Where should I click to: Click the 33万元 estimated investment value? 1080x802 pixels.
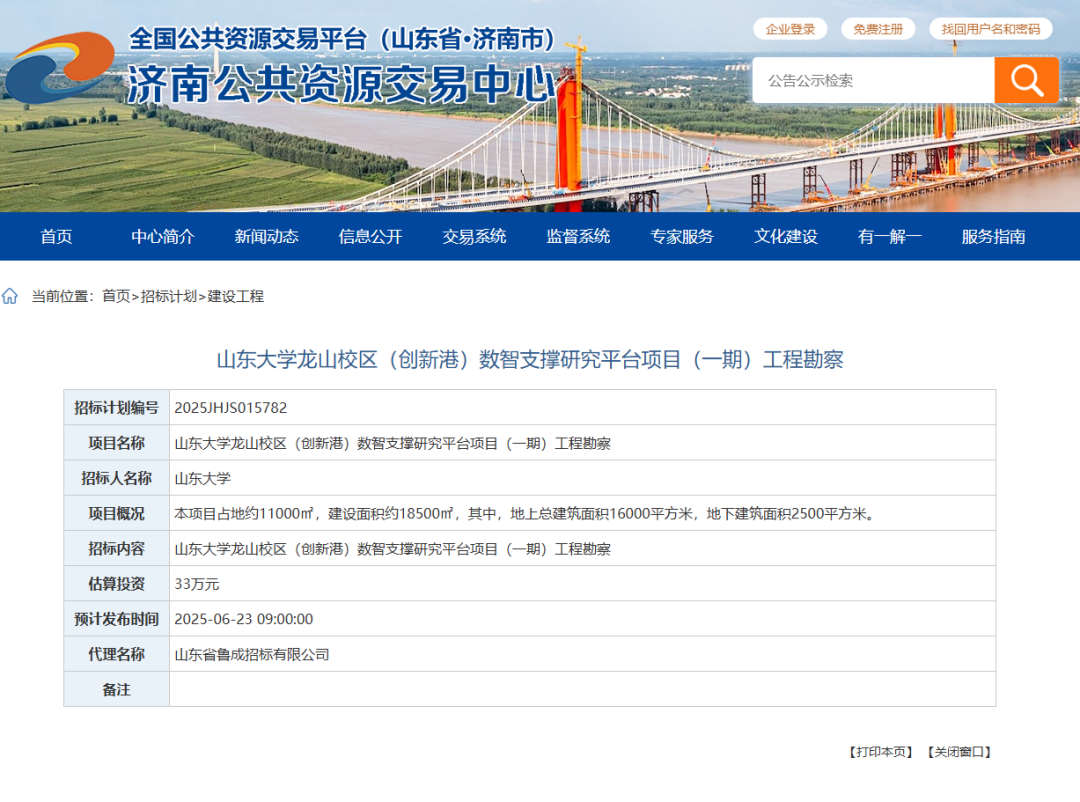click(197, 584)
